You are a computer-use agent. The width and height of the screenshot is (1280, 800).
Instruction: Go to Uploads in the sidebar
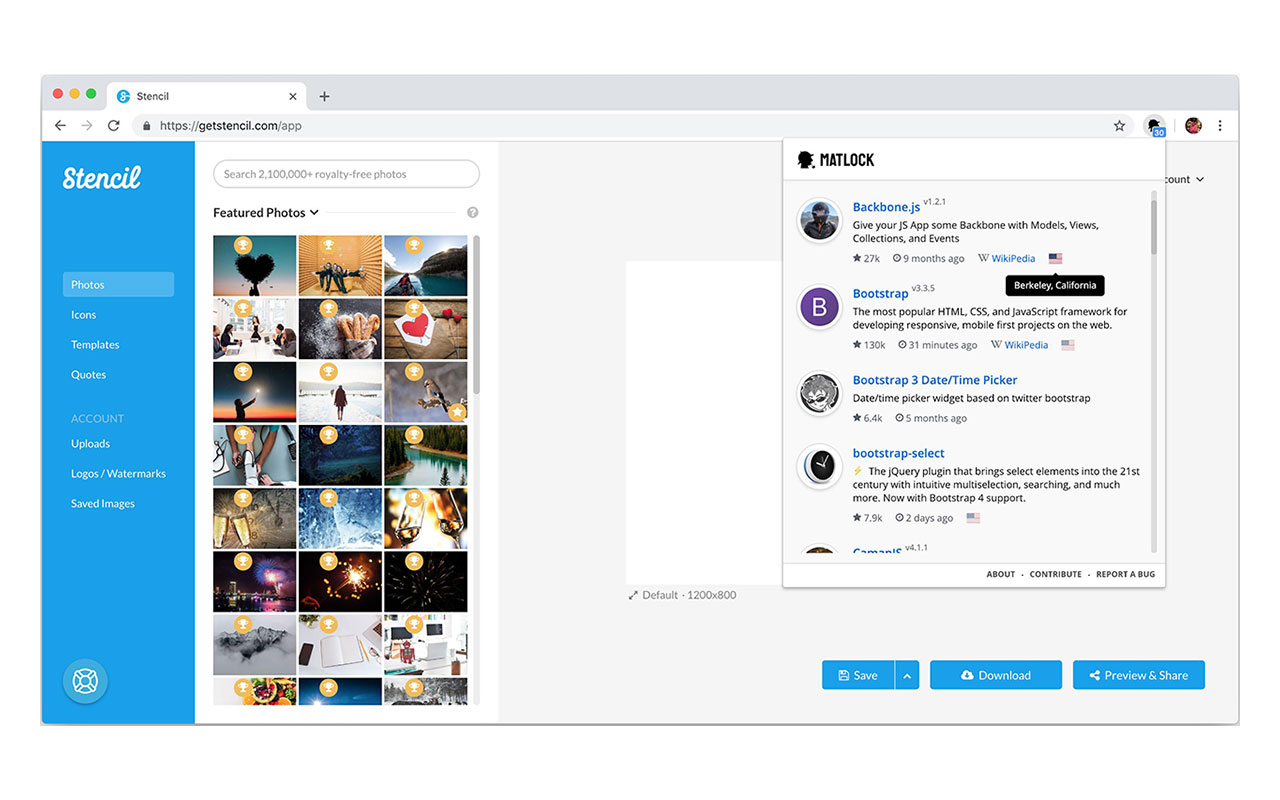tap(90, 444)
